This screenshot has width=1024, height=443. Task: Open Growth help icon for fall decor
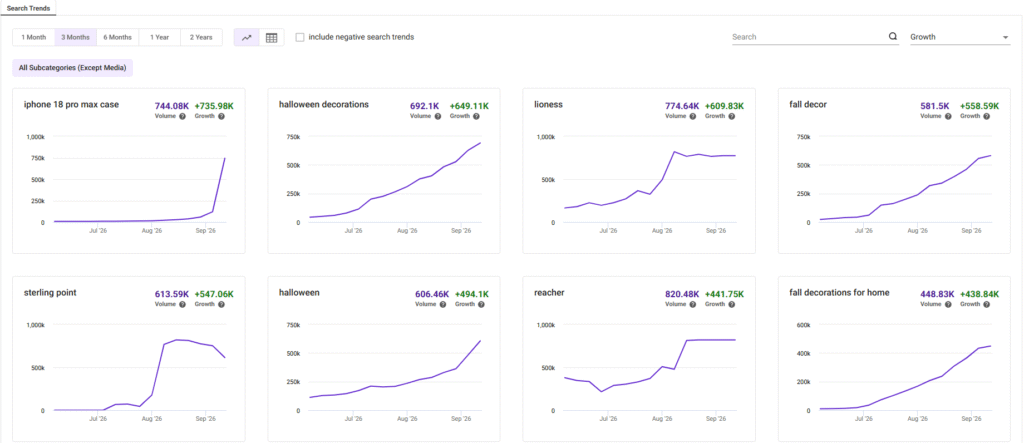point(987,116)
